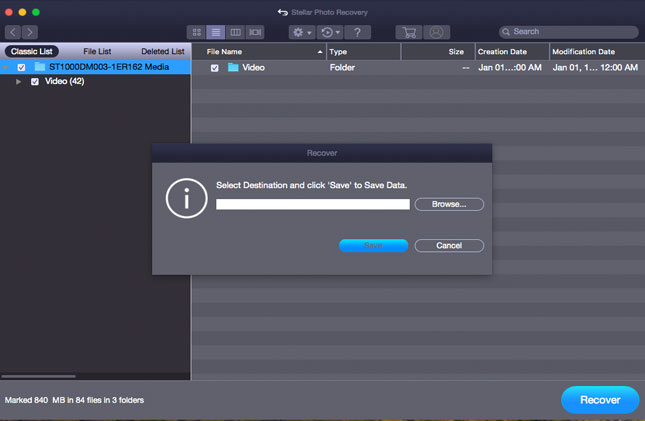Switch to list view

(x=216, y=32)
